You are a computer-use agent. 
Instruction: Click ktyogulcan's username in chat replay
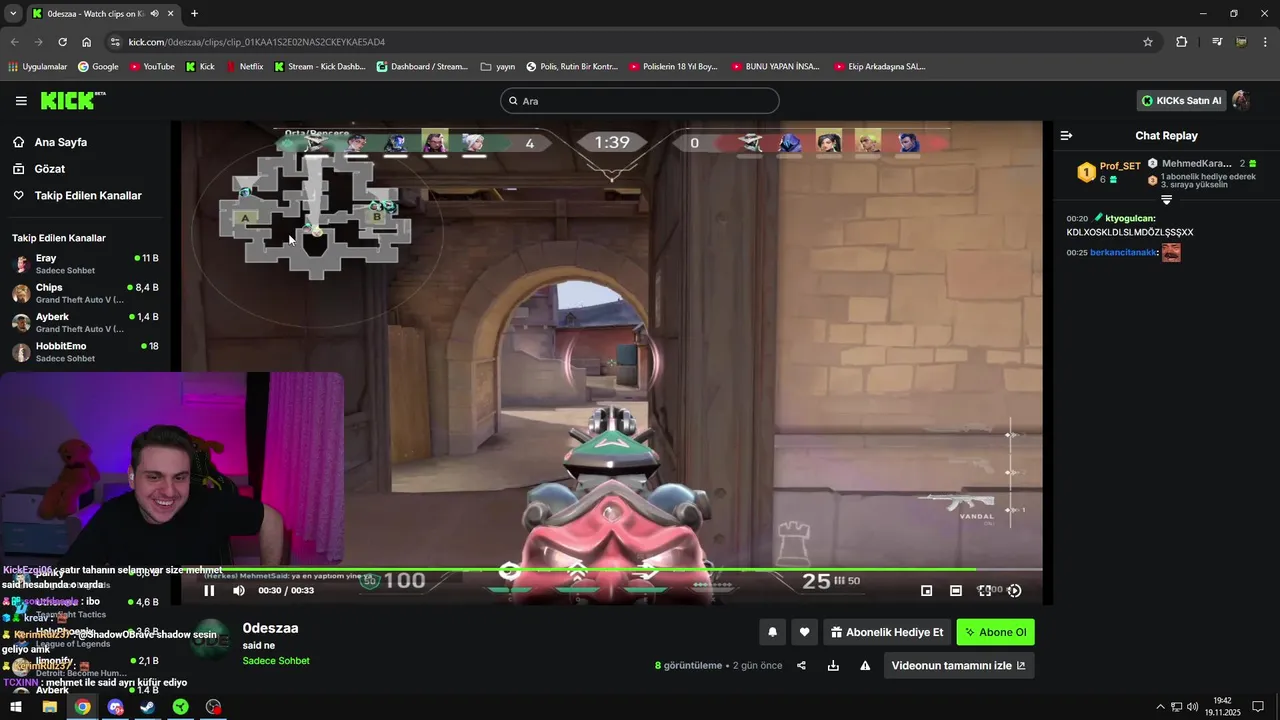click(x=1130, y=218)
